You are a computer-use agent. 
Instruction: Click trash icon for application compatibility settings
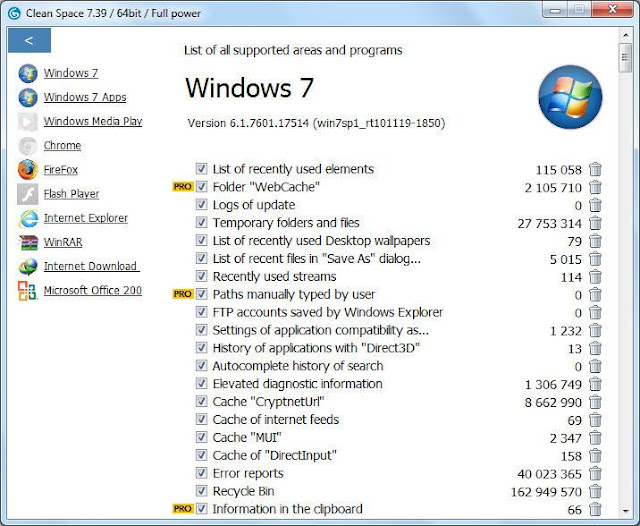point(596,331)
